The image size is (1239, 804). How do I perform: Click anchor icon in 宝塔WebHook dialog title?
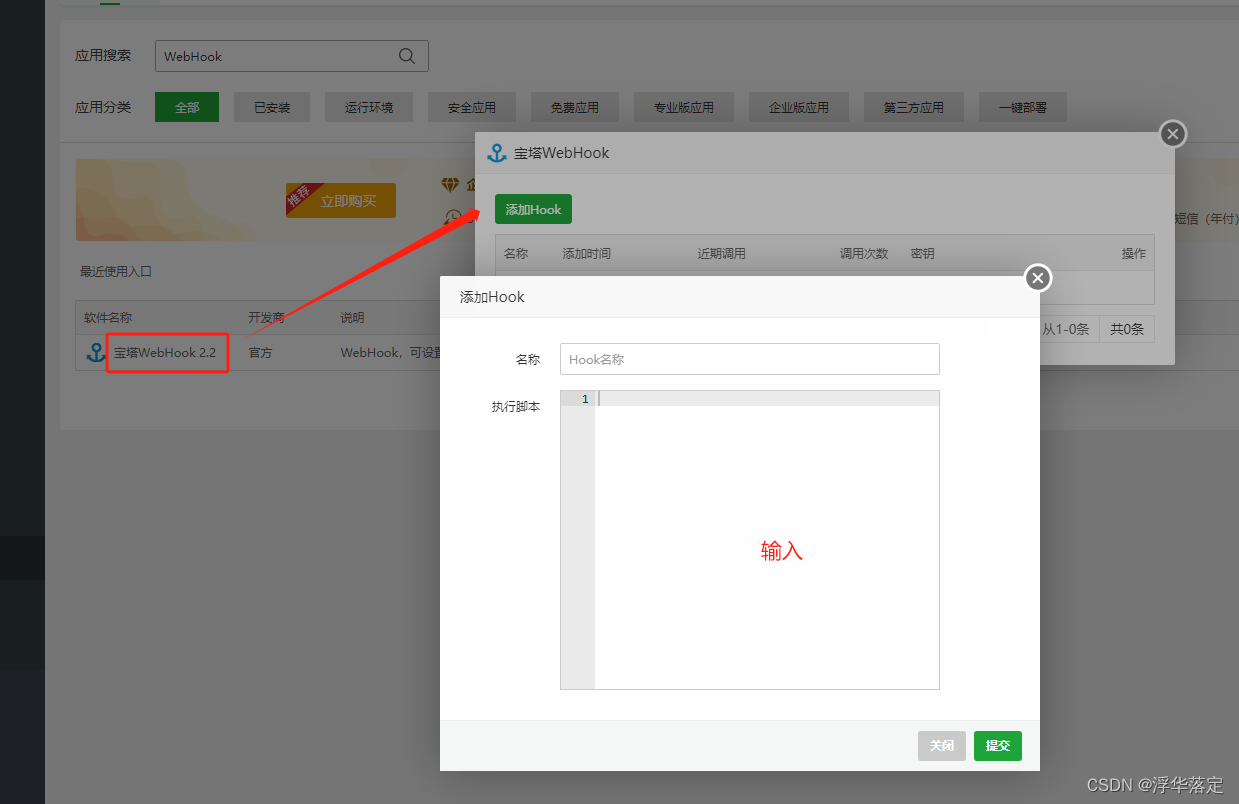click(496, 153)
